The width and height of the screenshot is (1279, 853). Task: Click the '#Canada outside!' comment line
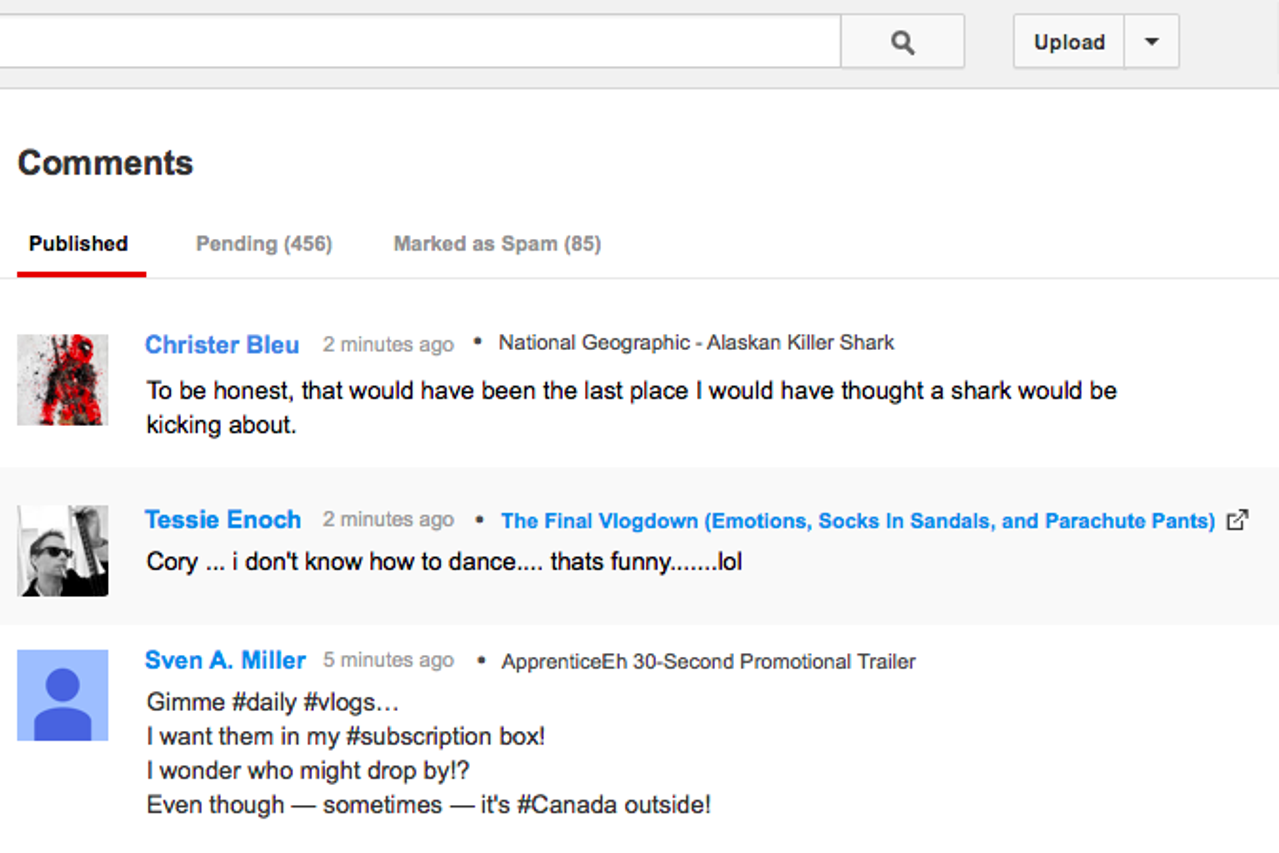pos(429,805)
